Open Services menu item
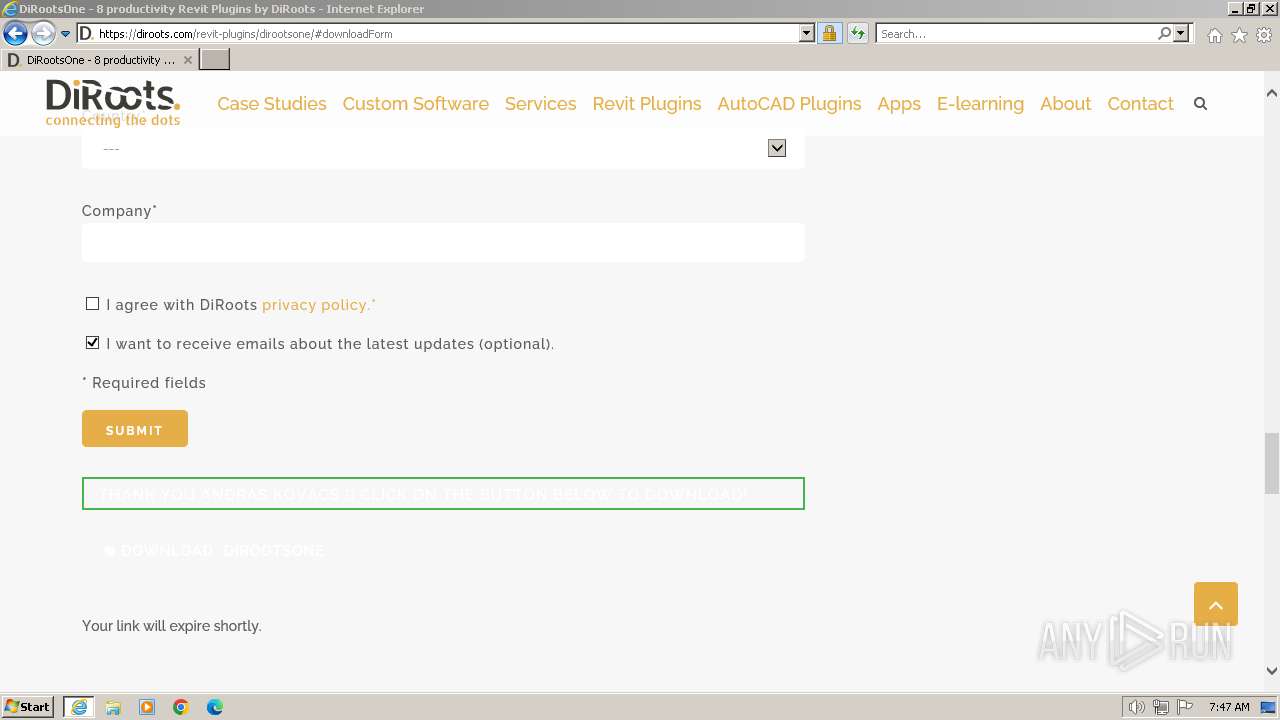The height and width of the screenshot is (720, 1280). 540,103
